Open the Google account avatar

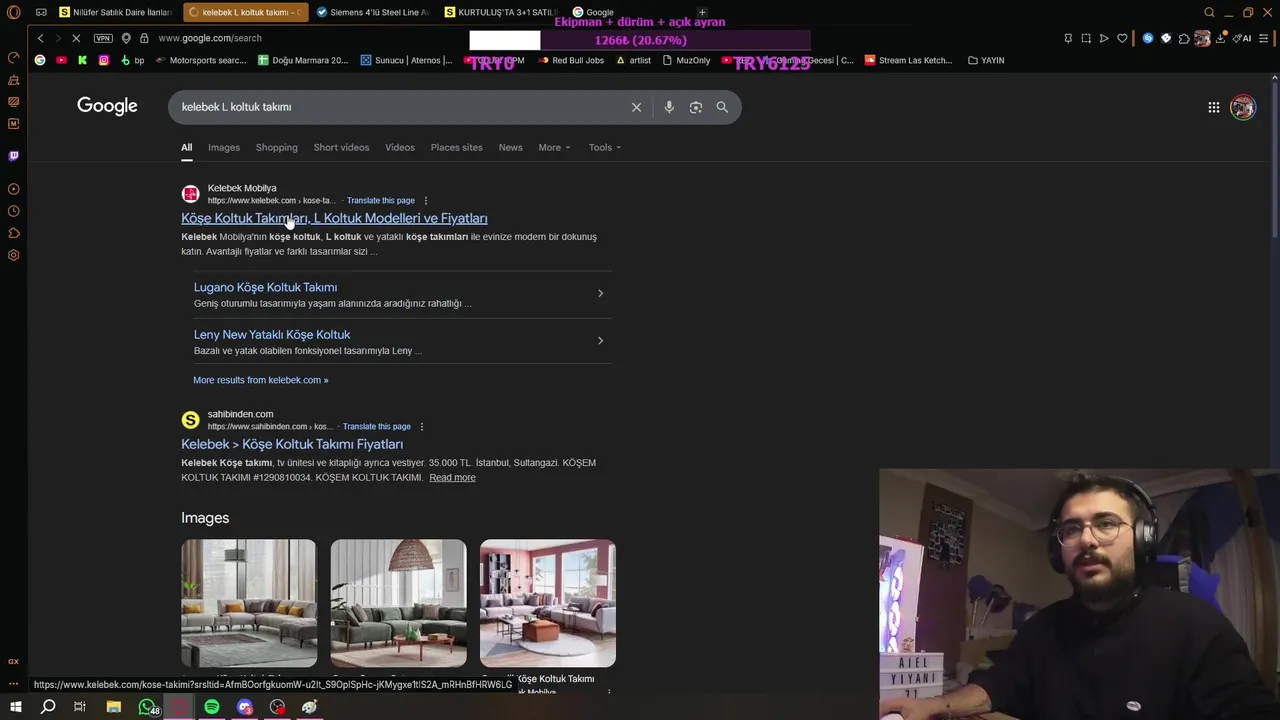[1243, 107]
